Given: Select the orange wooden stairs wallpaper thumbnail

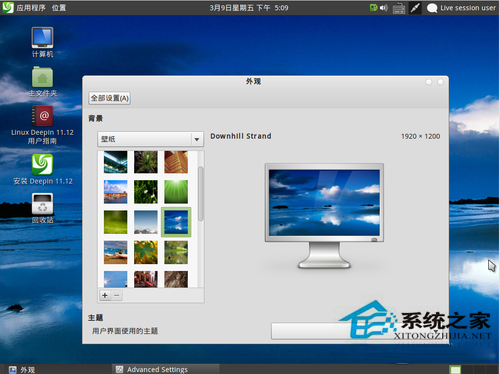Looking at the screenshot, I should (176, 162).
